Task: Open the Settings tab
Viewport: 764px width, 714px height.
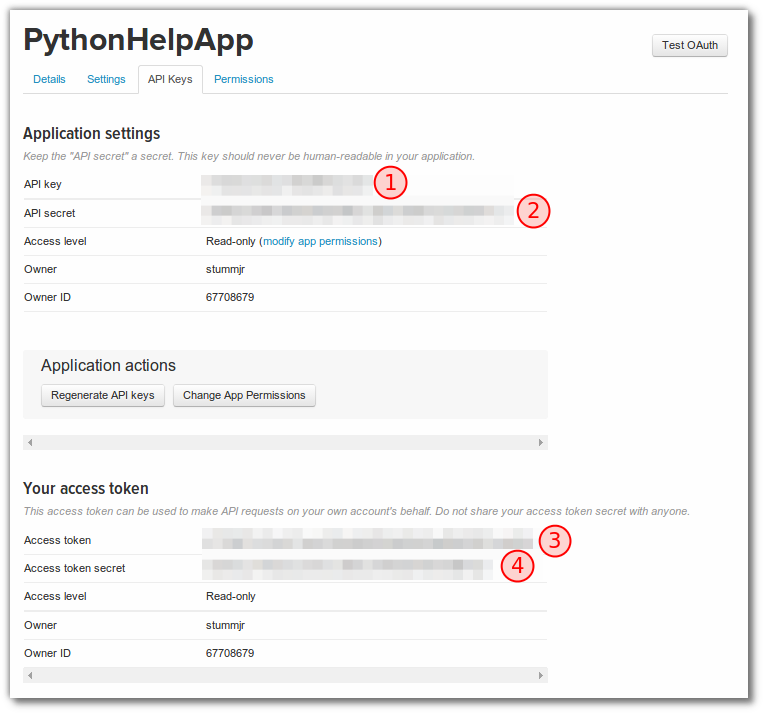Action: (106, 79)
